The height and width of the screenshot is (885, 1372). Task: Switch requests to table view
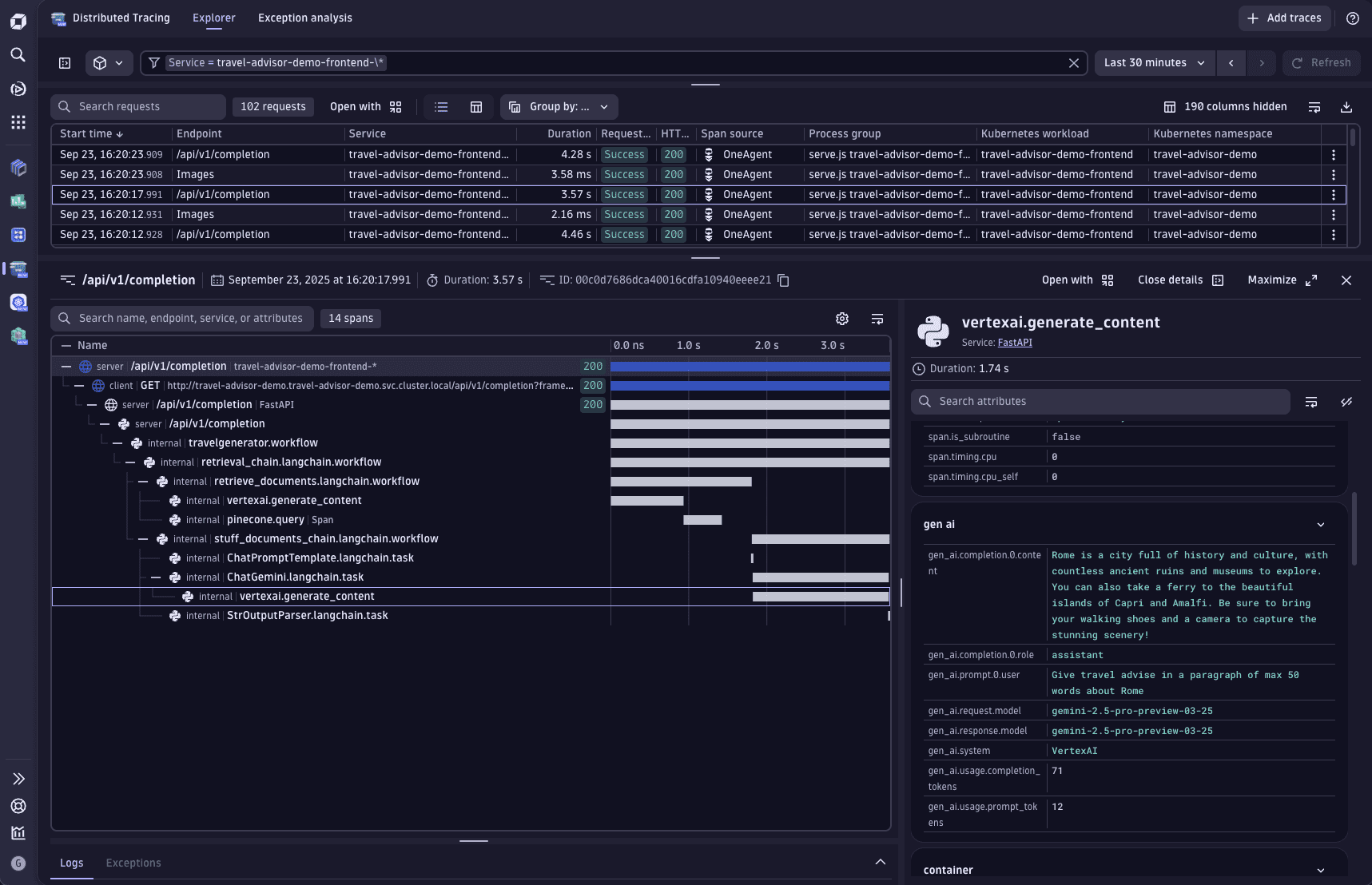click(476, 106)
